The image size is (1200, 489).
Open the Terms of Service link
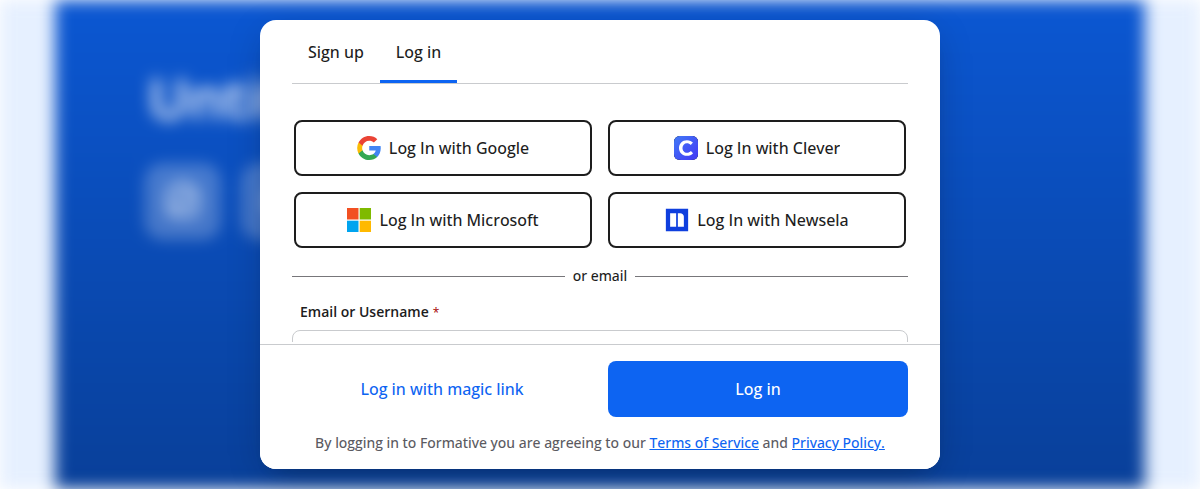pyautogui.click(x=704, y=442)
